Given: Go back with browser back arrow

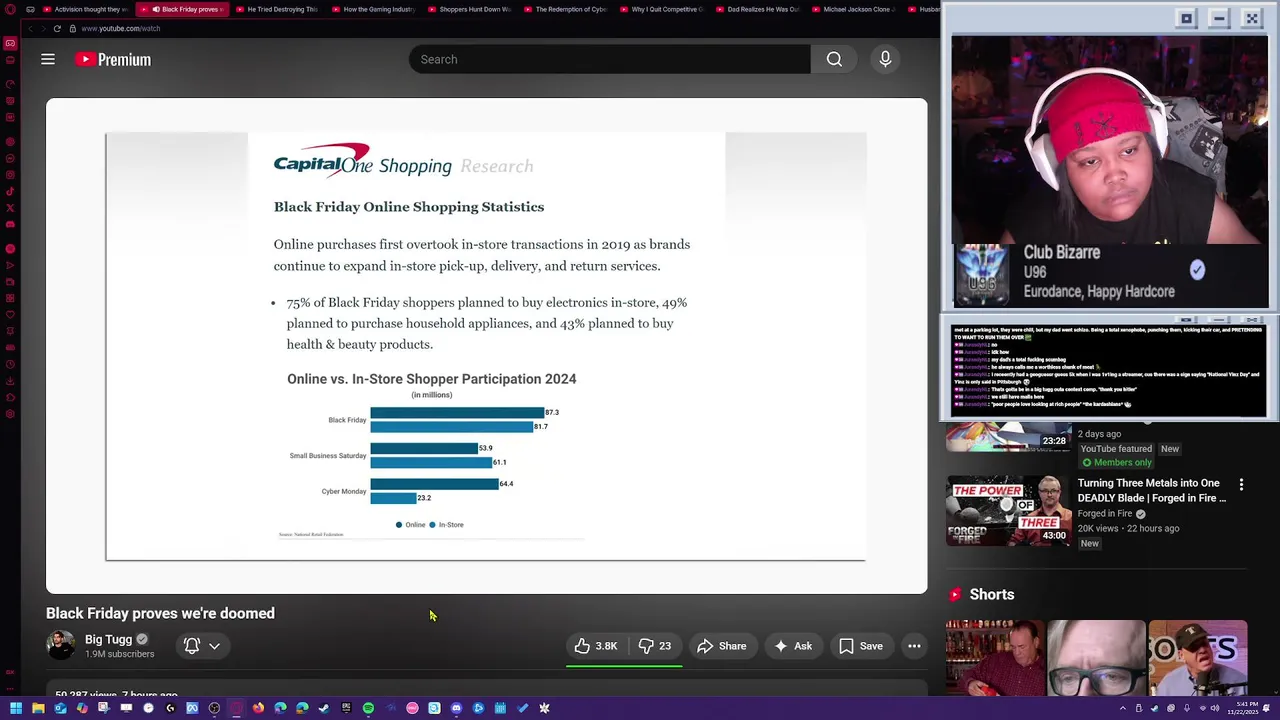Looking at the screenshot, I should coord(30,28).
